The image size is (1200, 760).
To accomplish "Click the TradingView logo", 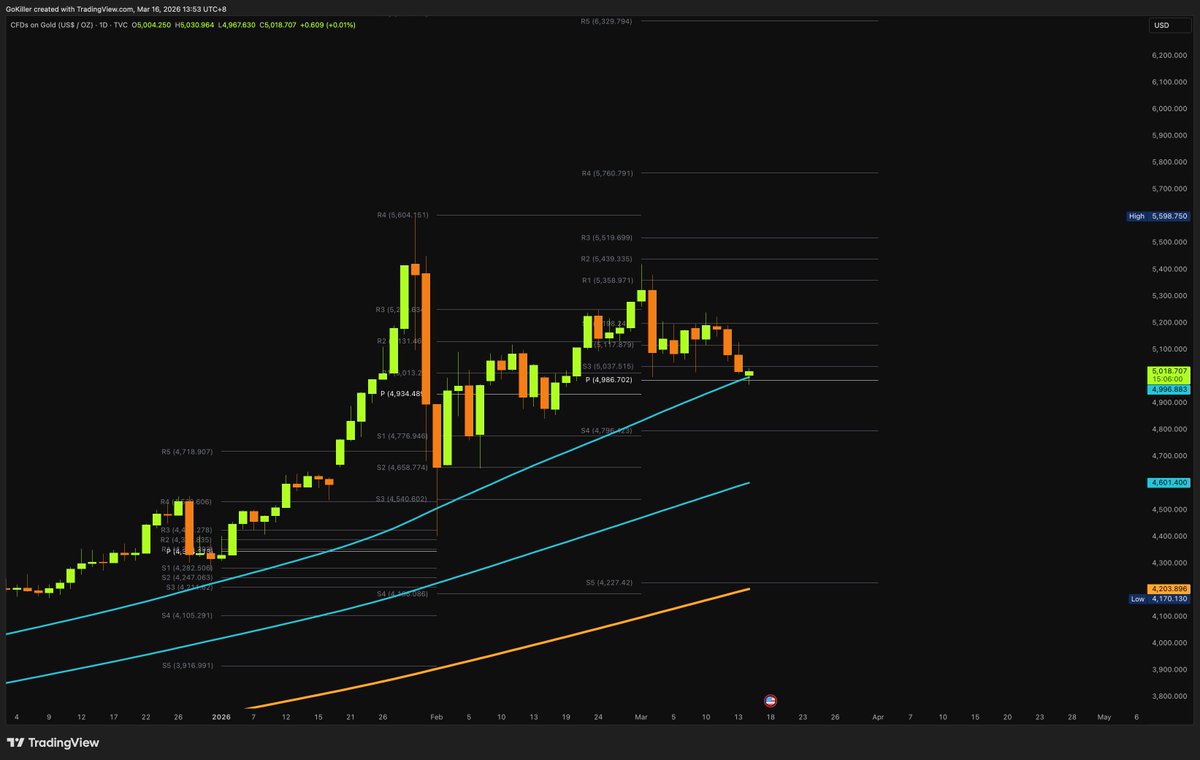I will click(x=53, y=743).
